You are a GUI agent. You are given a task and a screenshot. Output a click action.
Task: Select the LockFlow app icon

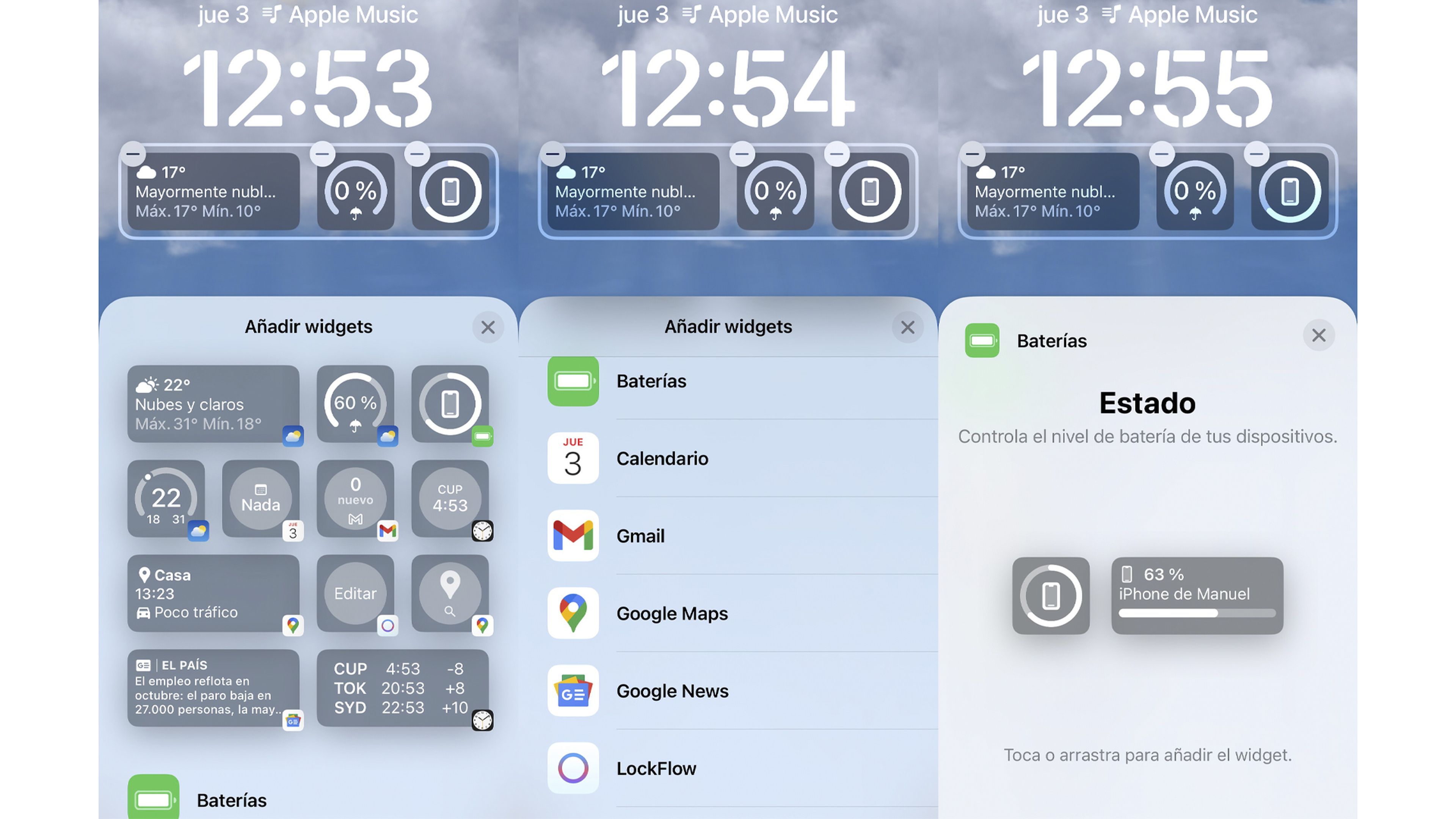tap(573, 768)
